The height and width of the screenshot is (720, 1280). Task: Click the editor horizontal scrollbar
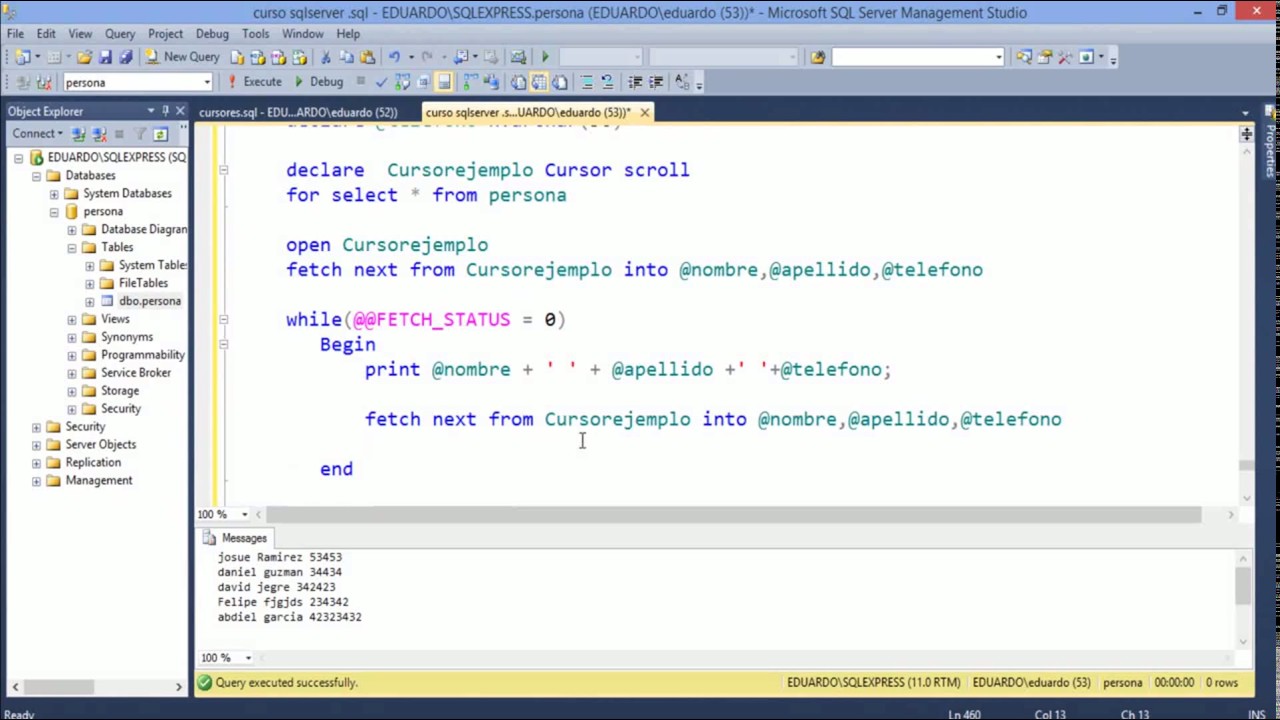click(x=735, y=514)
